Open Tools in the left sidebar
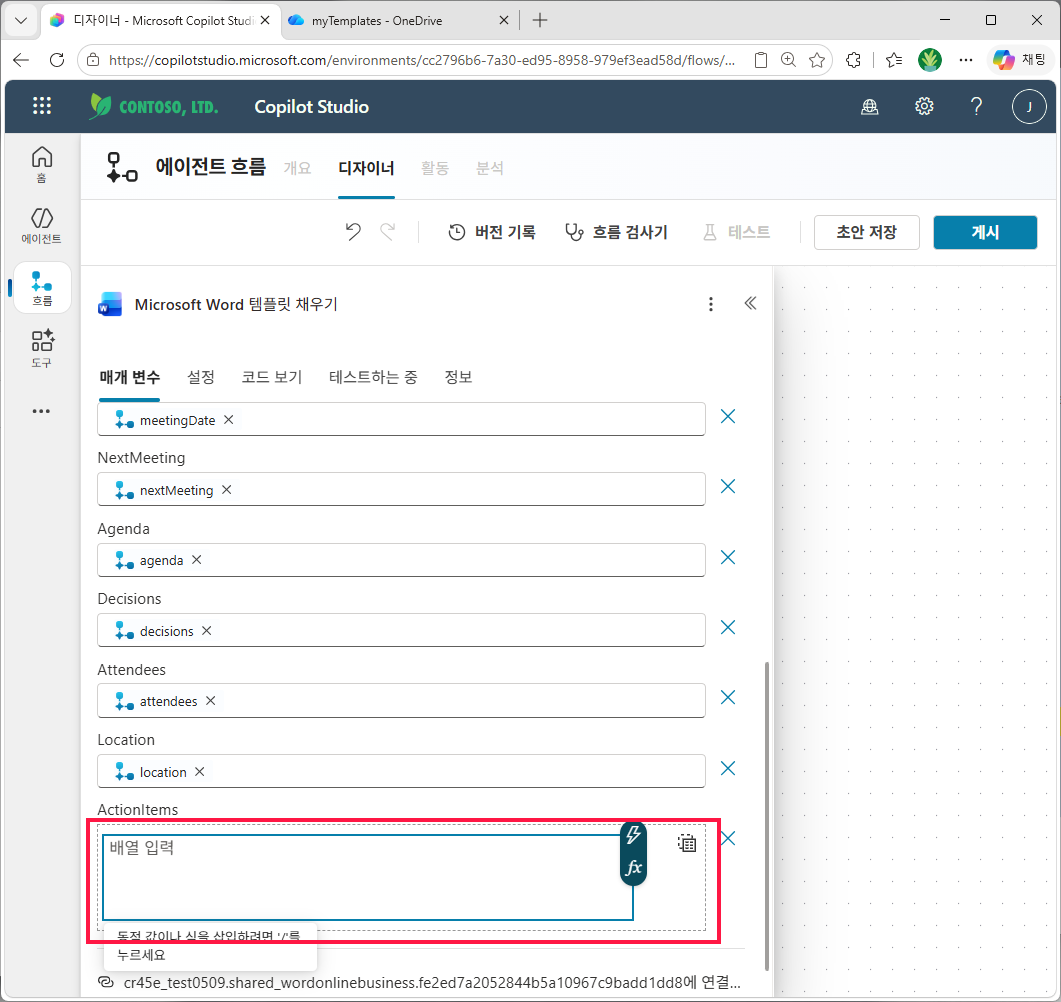The height and width of the screenshot is (1002, 1061). coord(41,349)
